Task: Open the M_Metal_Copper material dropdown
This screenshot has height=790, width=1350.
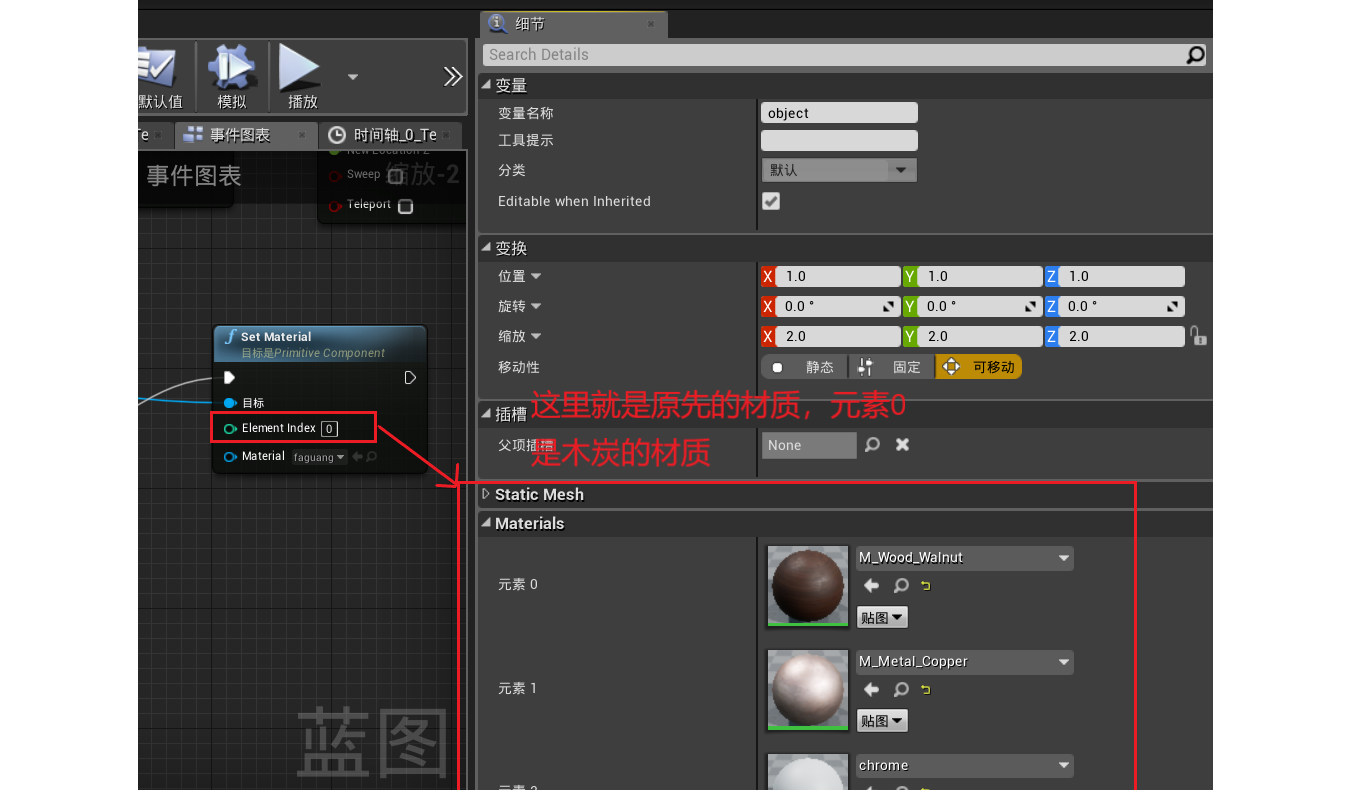Action: coord(964,662)
